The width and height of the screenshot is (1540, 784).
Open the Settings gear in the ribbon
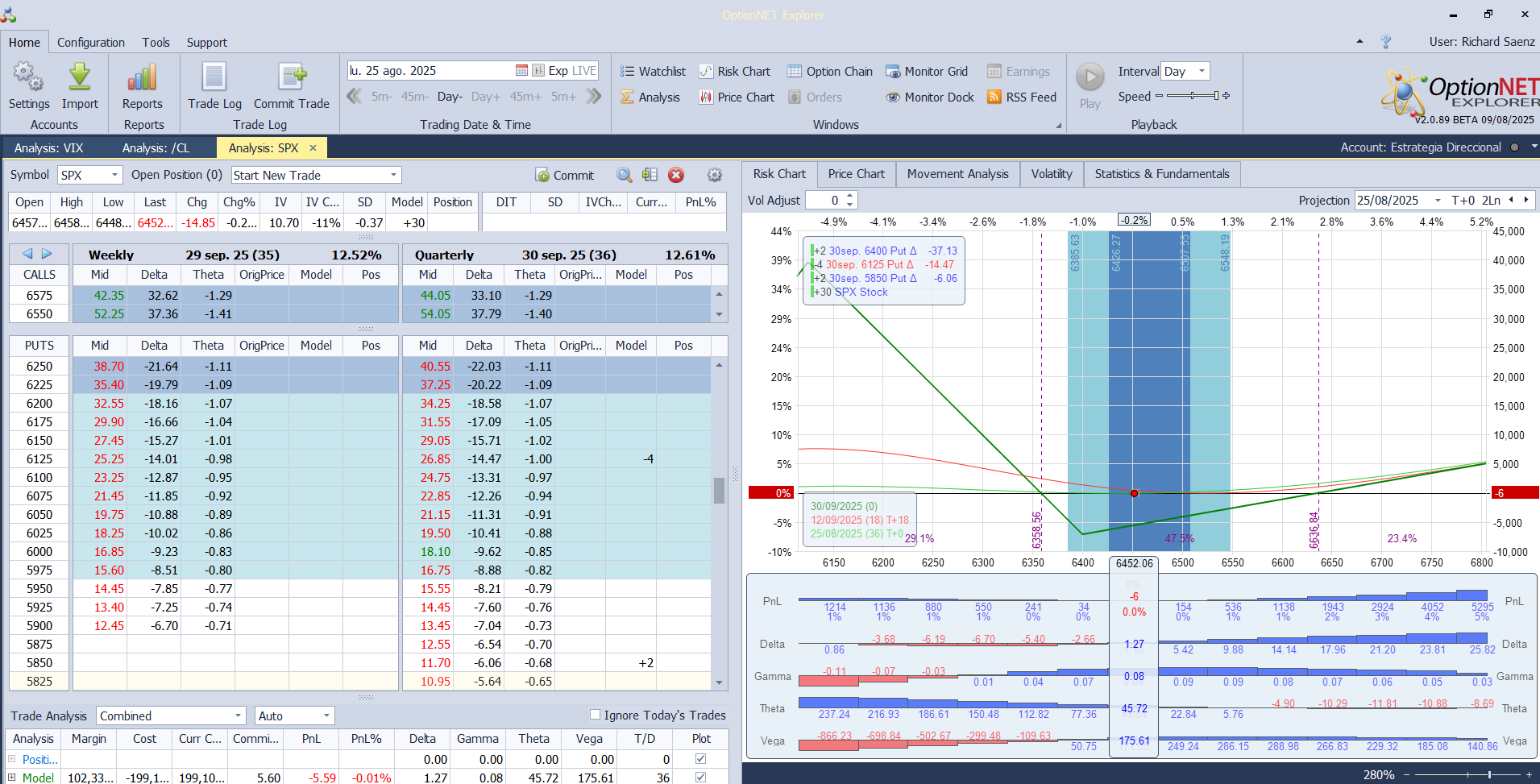(x=28, y=77)
